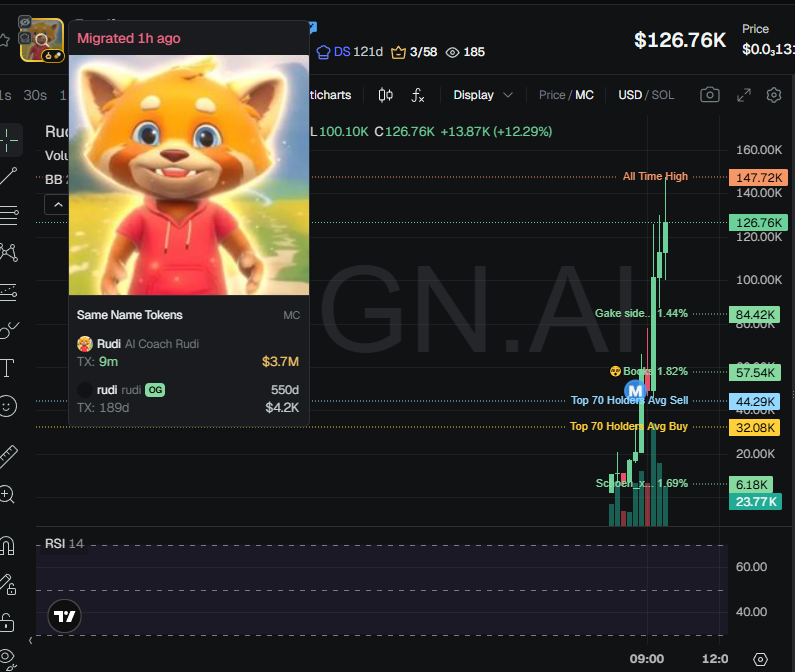Open the rudi OG token row

[188, 399]
